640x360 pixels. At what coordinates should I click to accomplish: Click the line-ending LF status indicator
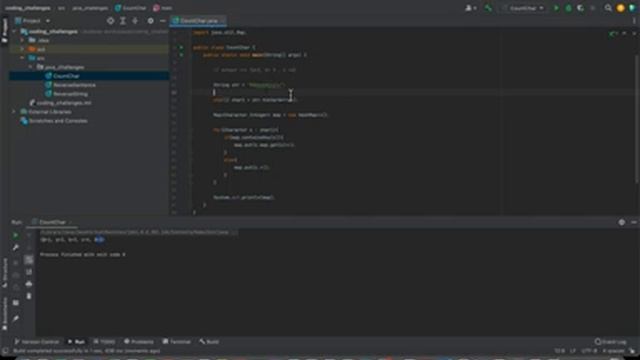(x=573, y=351)
